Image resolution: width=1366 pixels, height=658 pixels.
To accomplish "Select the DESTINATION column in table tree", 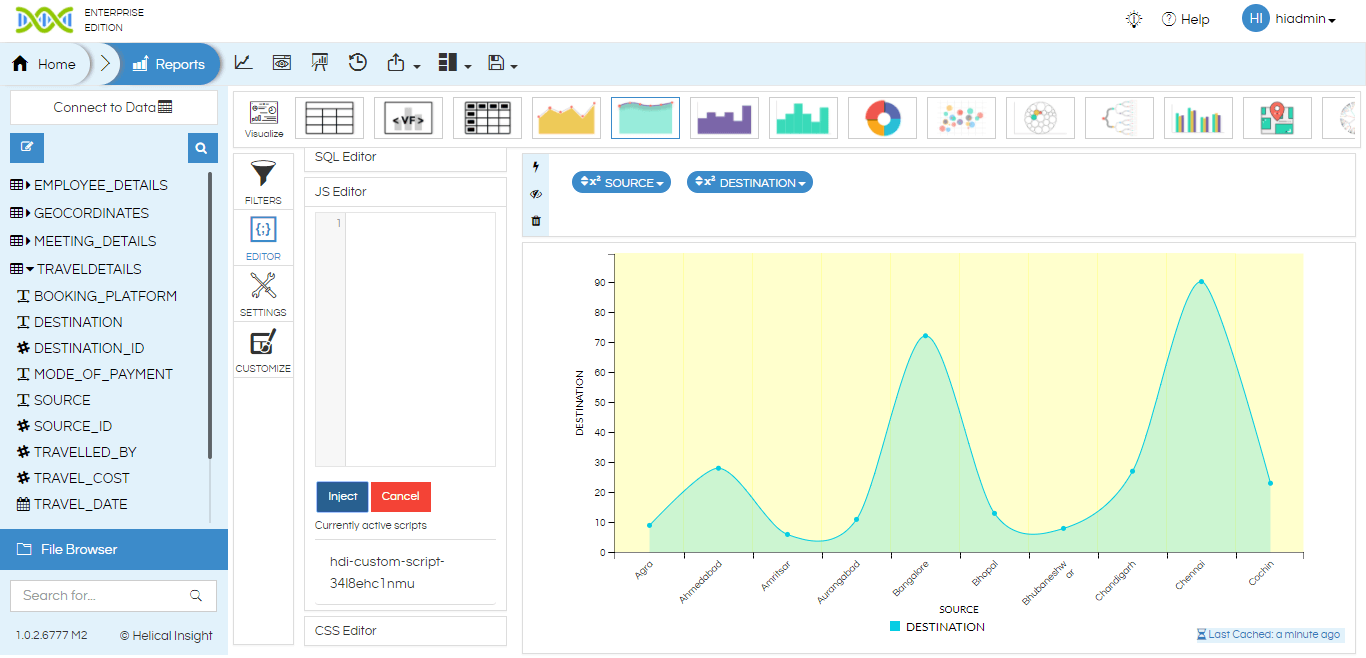I will [70, 322].
